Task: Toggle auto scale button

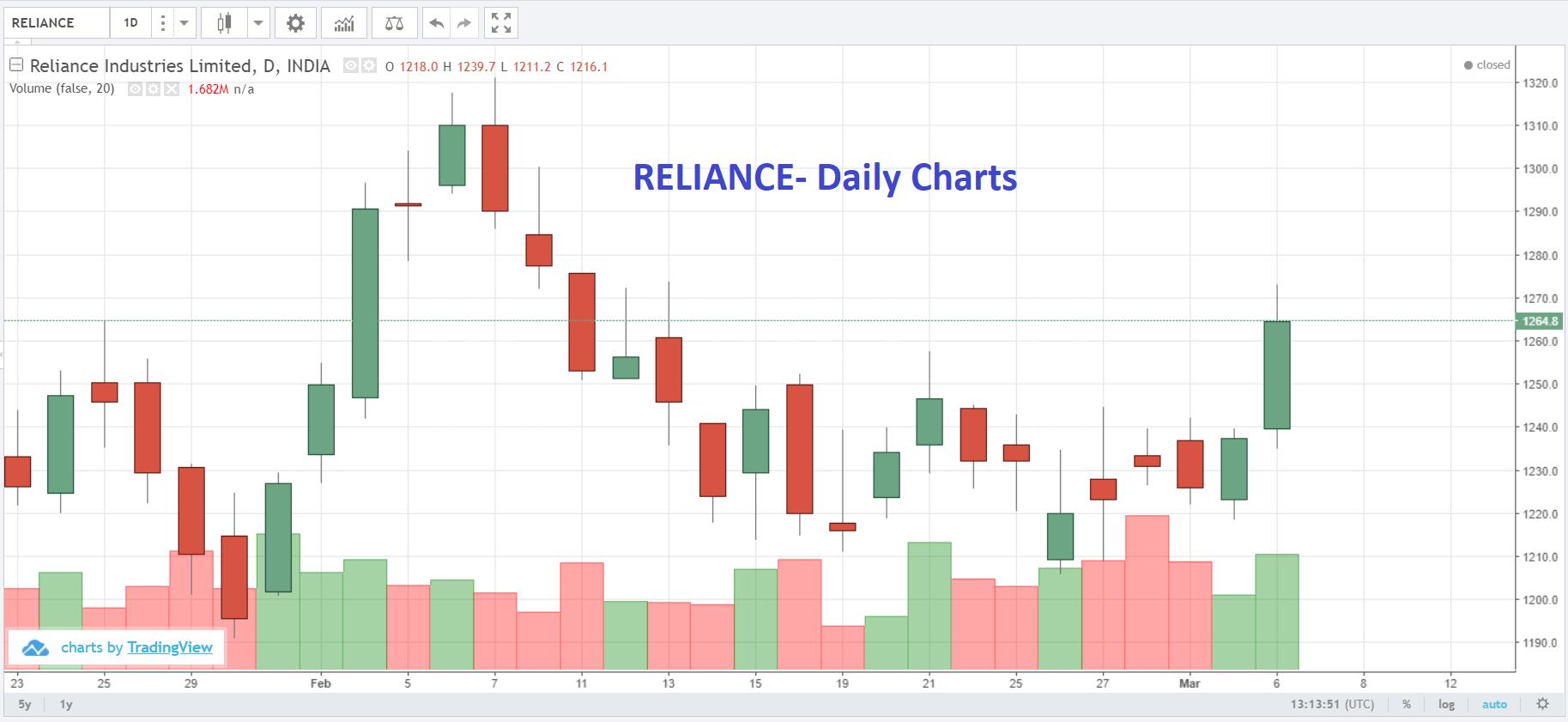Action: (x=1494, y=704)
